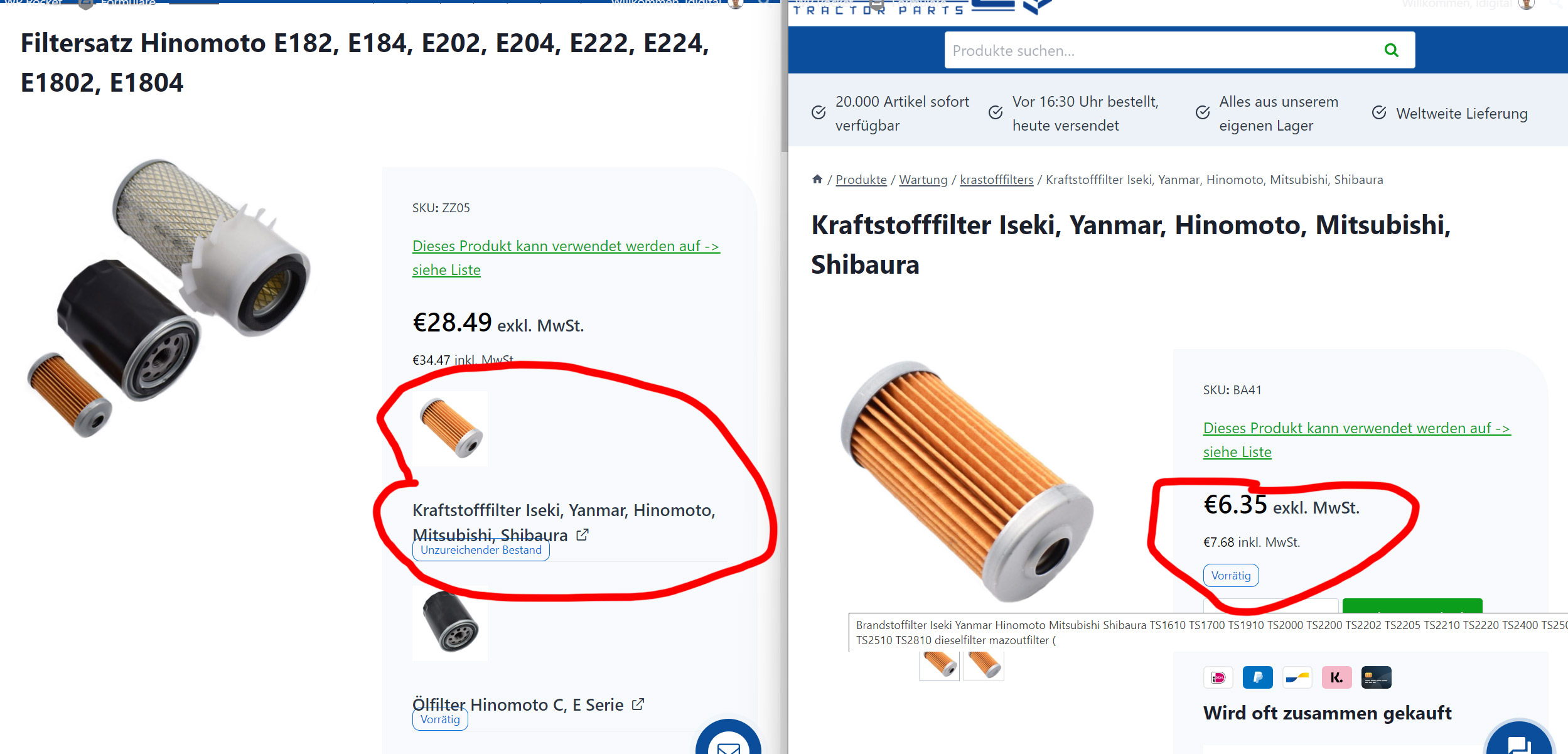Select the orange fuel filter thumbnail in the set
Viewport: 1568px width, 754px height.
[x=450, y=428]
